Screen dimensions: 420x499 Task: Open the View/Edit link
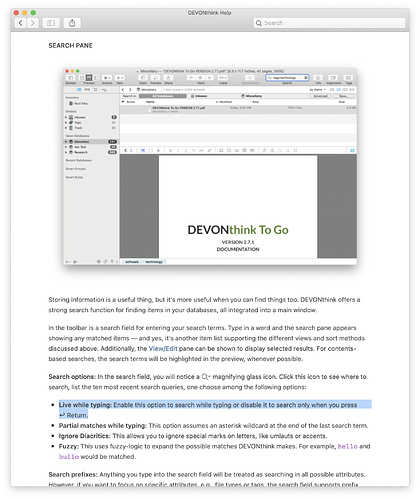(163, 348)
